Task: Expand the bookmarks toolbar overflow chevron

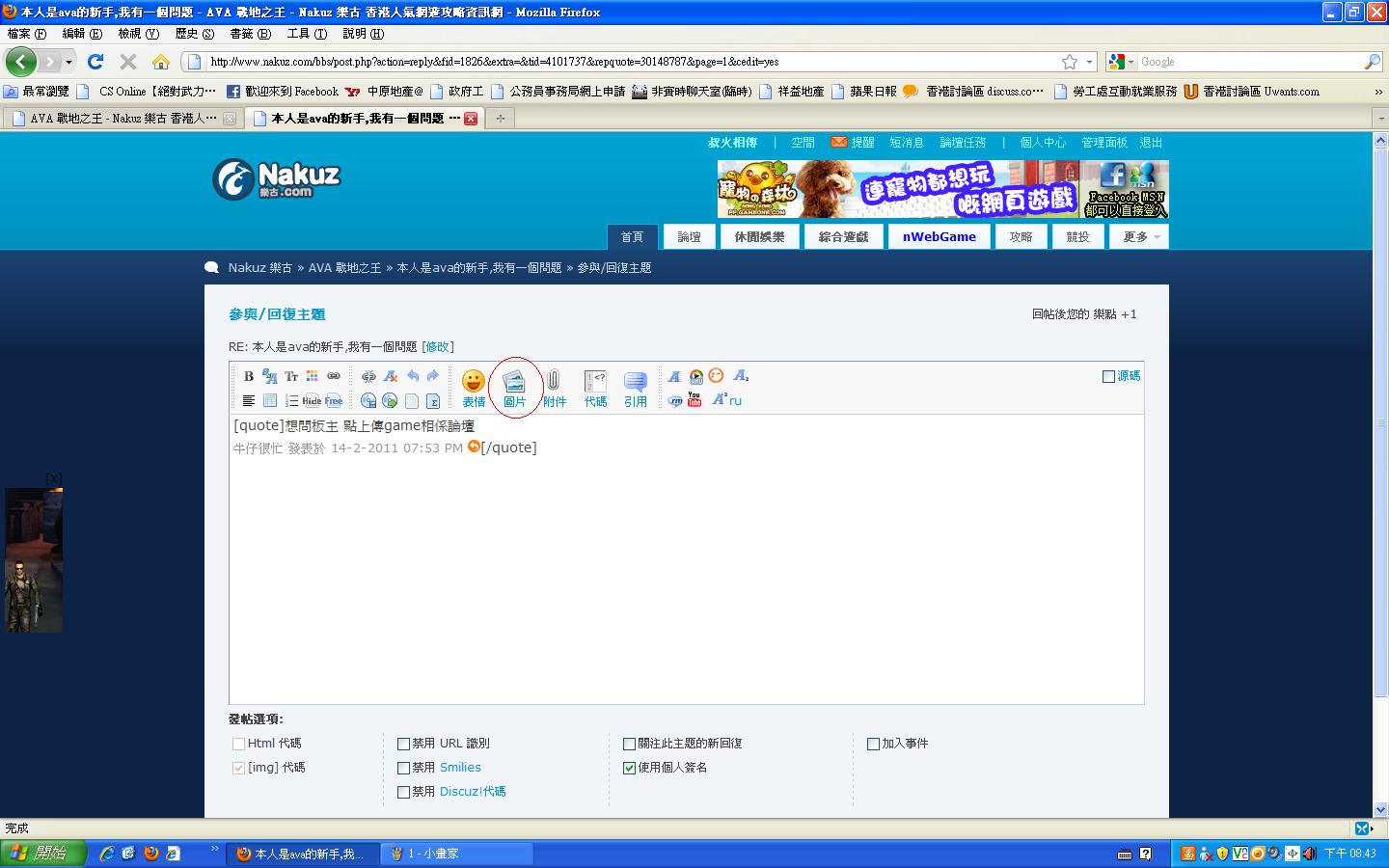Action: (x=1378, y=92)
